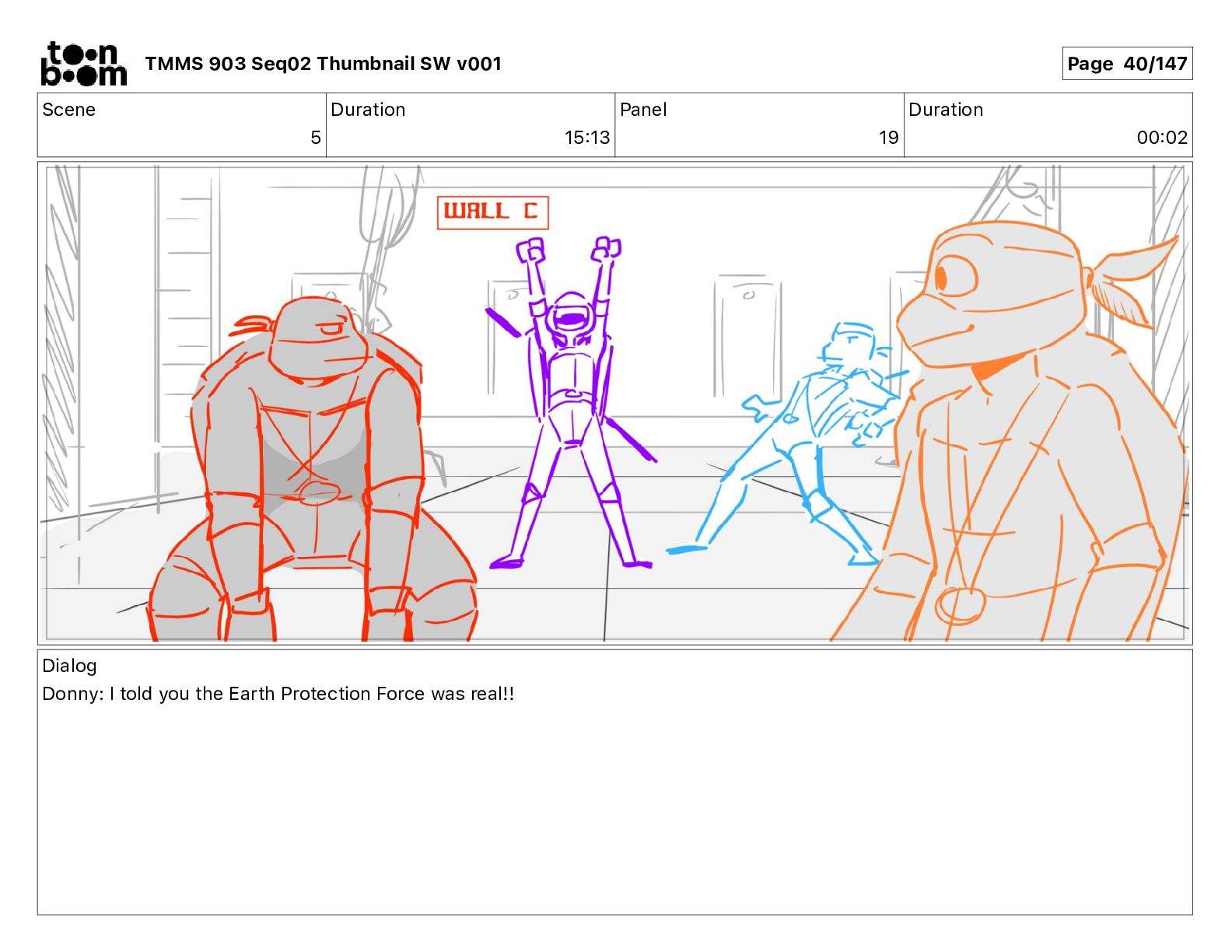Image resolution: width=1232 pixels, height=952 pixels.
Task: Click the 'Dialog' label
Action: tap(69, 666)
